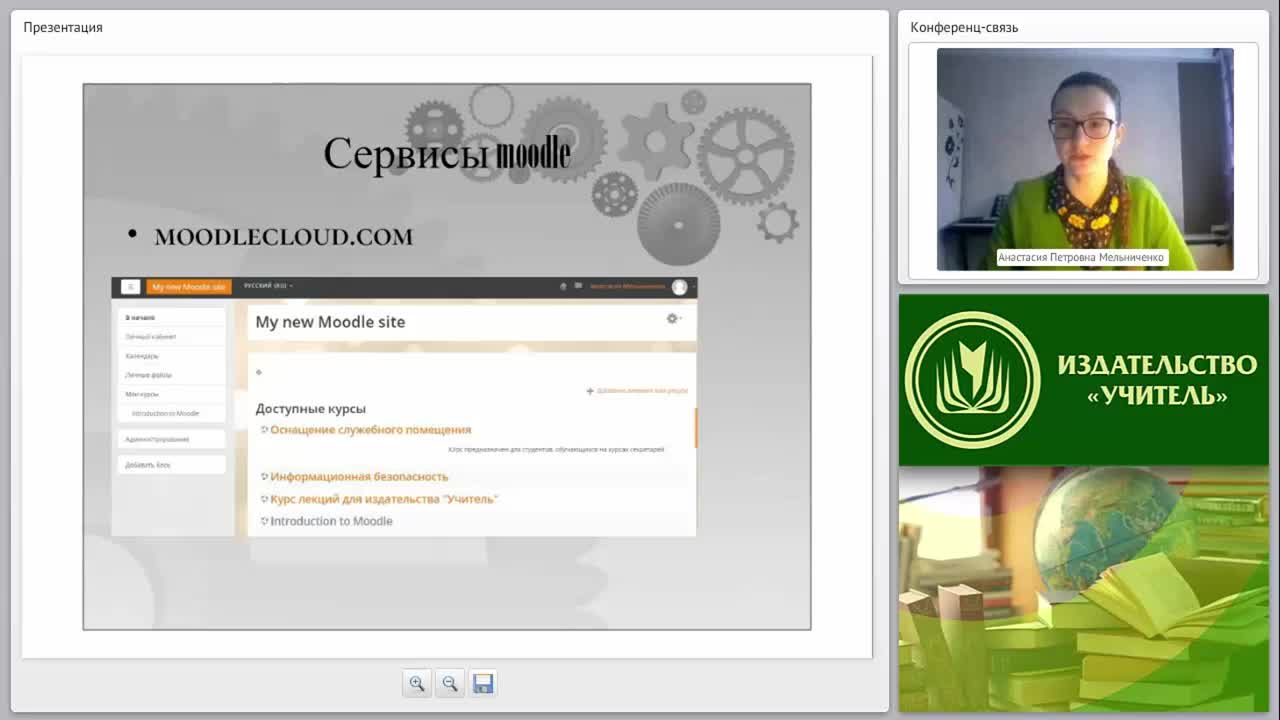Zoom out the presentation with magnifier minus

point(450,683)
